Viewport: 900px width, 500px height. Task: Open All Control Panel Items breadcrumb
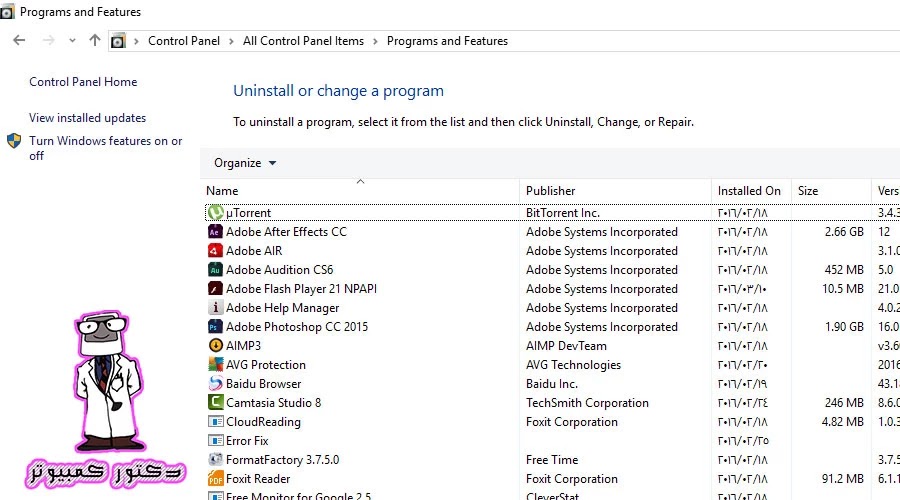point(303,41)
